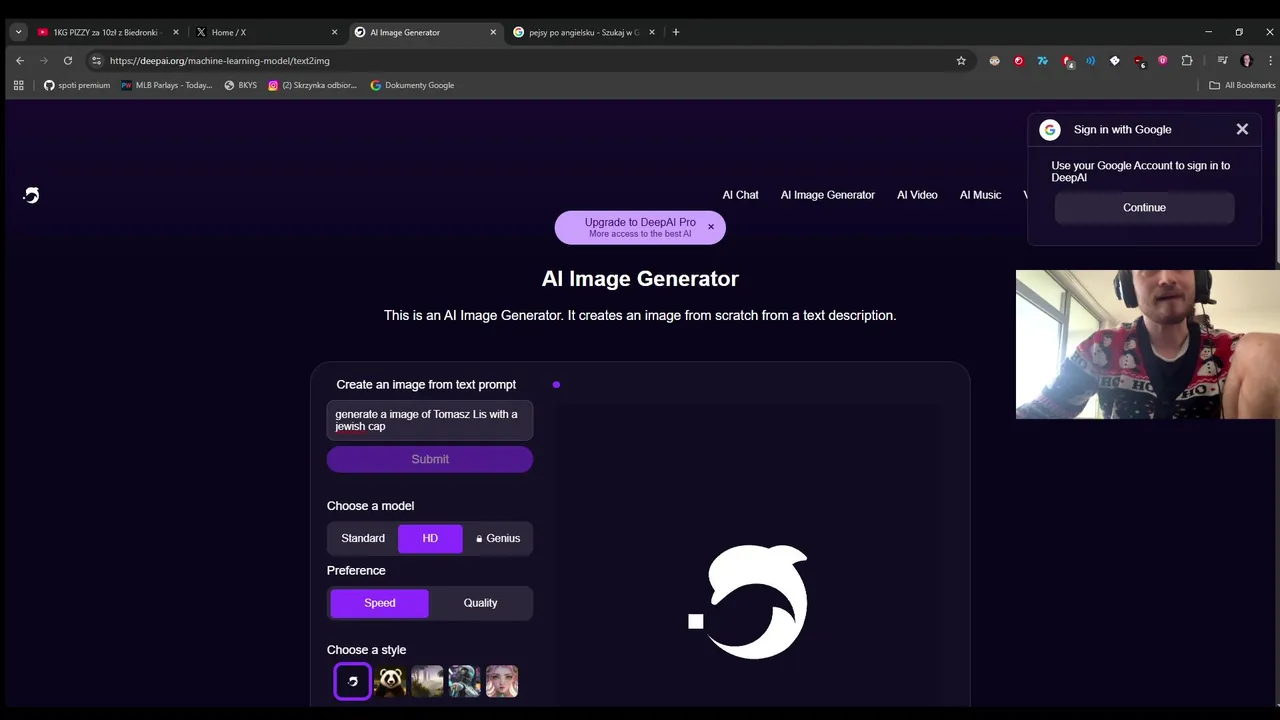Click Upgrade to DeepAI Pro button
Image resolution: width=1280 pixels, height=720 pixels.
pyautogui.click(x=640, y=227)
